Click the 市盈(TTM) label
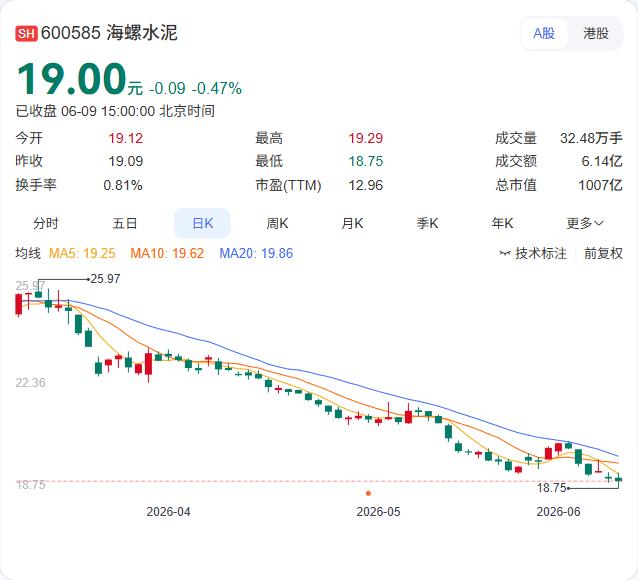Screen dimensions: 638x580 288,186
